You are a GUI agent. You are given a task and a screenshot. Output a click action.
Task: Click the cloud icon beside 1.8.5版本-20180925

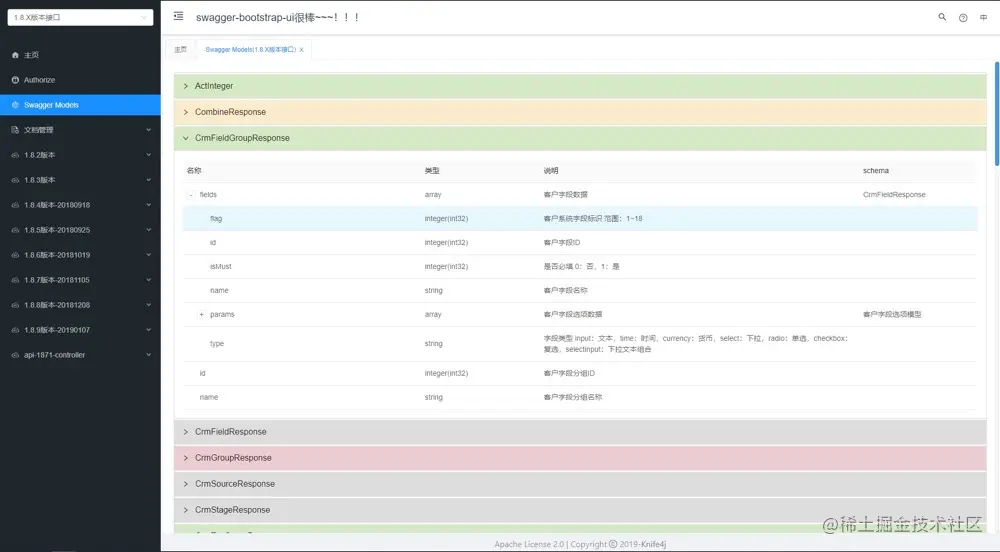(x=15, y=230)
